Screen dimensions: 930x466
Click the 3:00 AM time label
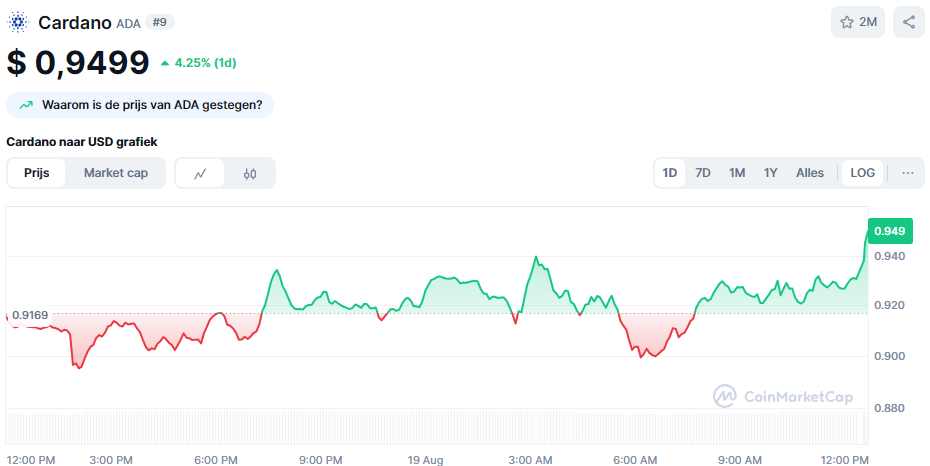tap(530, 460)
